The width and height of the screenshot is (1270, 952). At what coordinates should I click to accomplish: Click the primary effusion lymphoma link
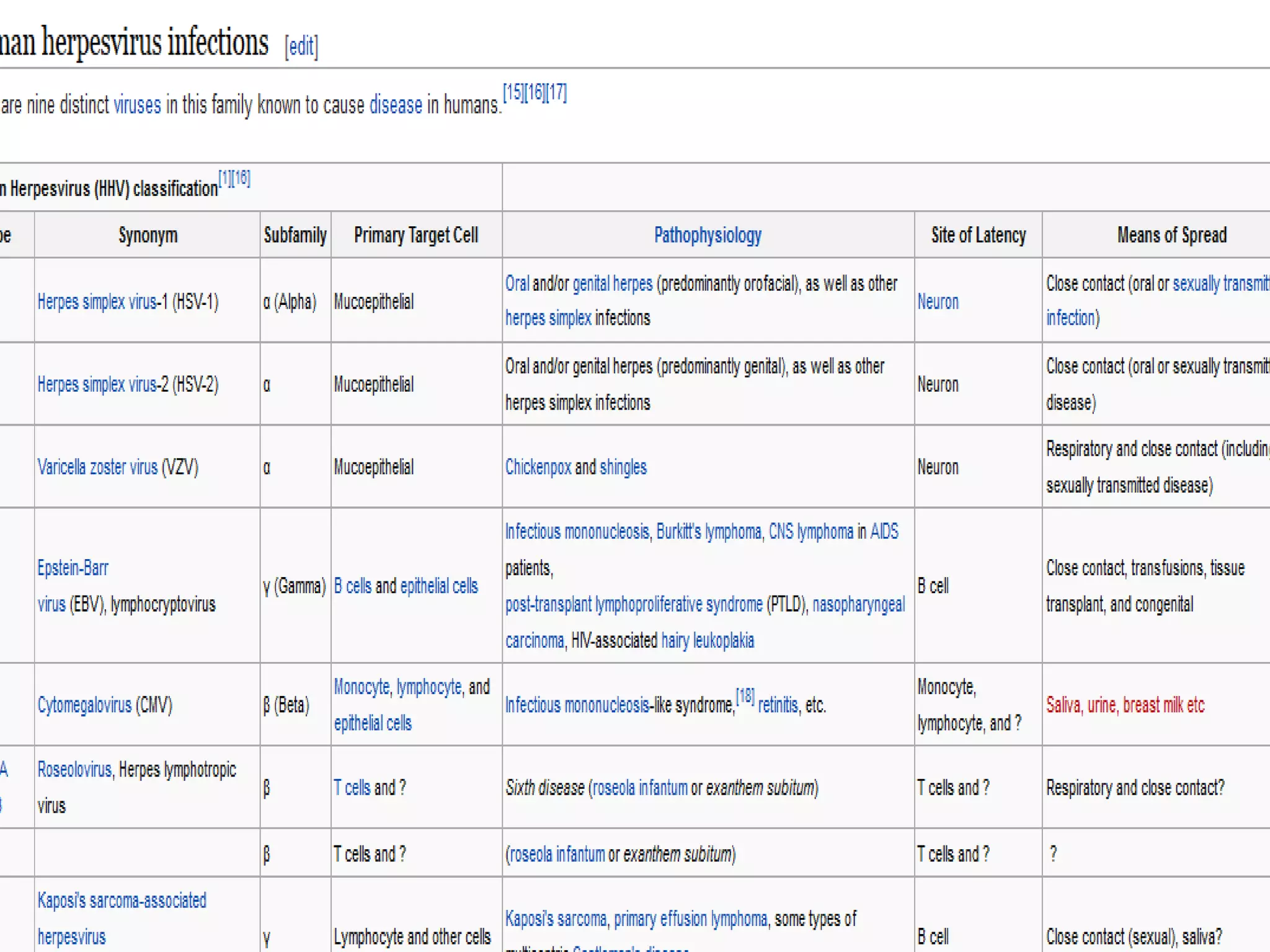tap(690, 919)
